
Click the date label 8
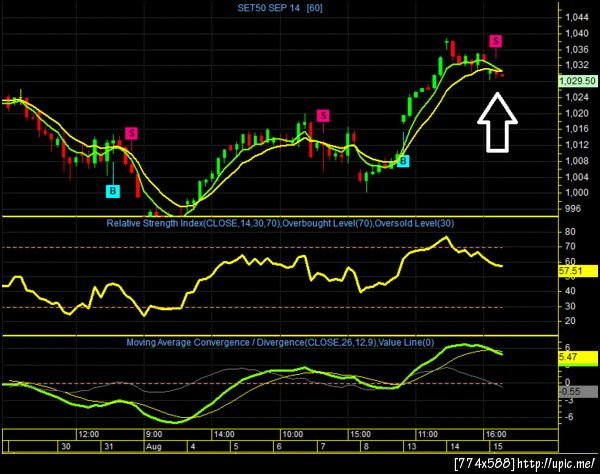click(x=366, y=446)
